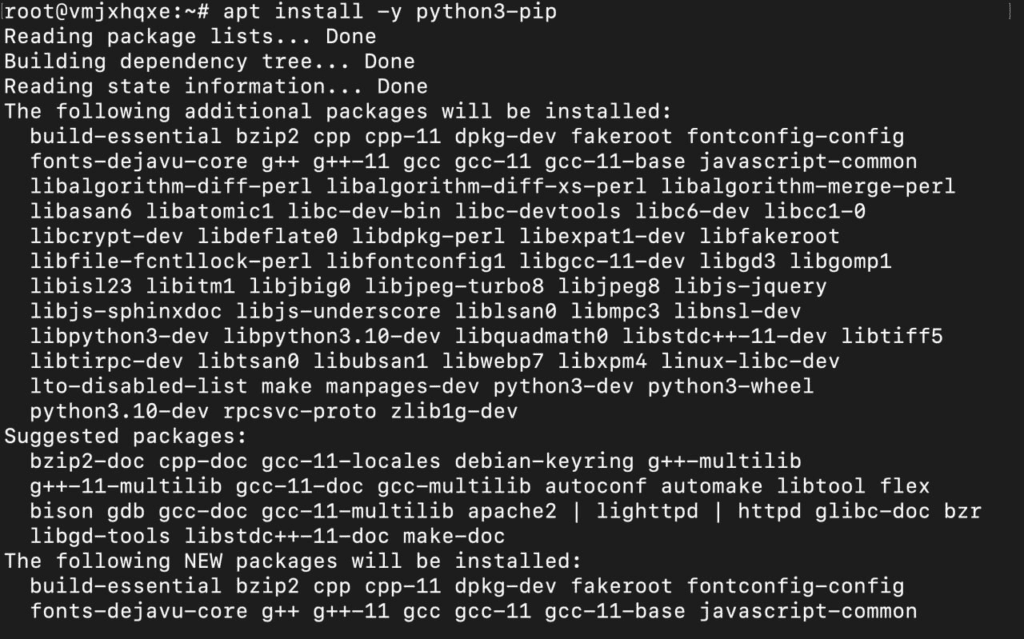1024x639 pixels.
Task: Click the line 'Reading package lists... Done'
Action: coord(190,37)
